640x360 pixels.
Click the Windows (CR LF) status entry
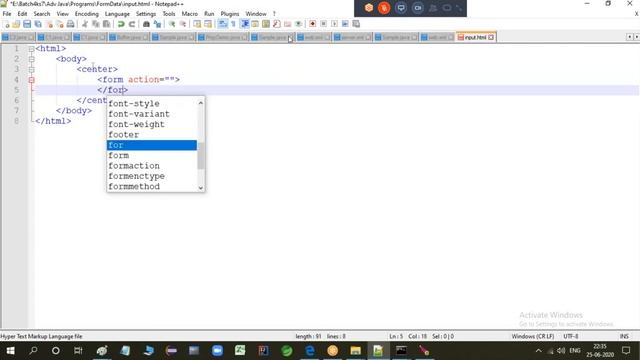(x=533, y=337)
